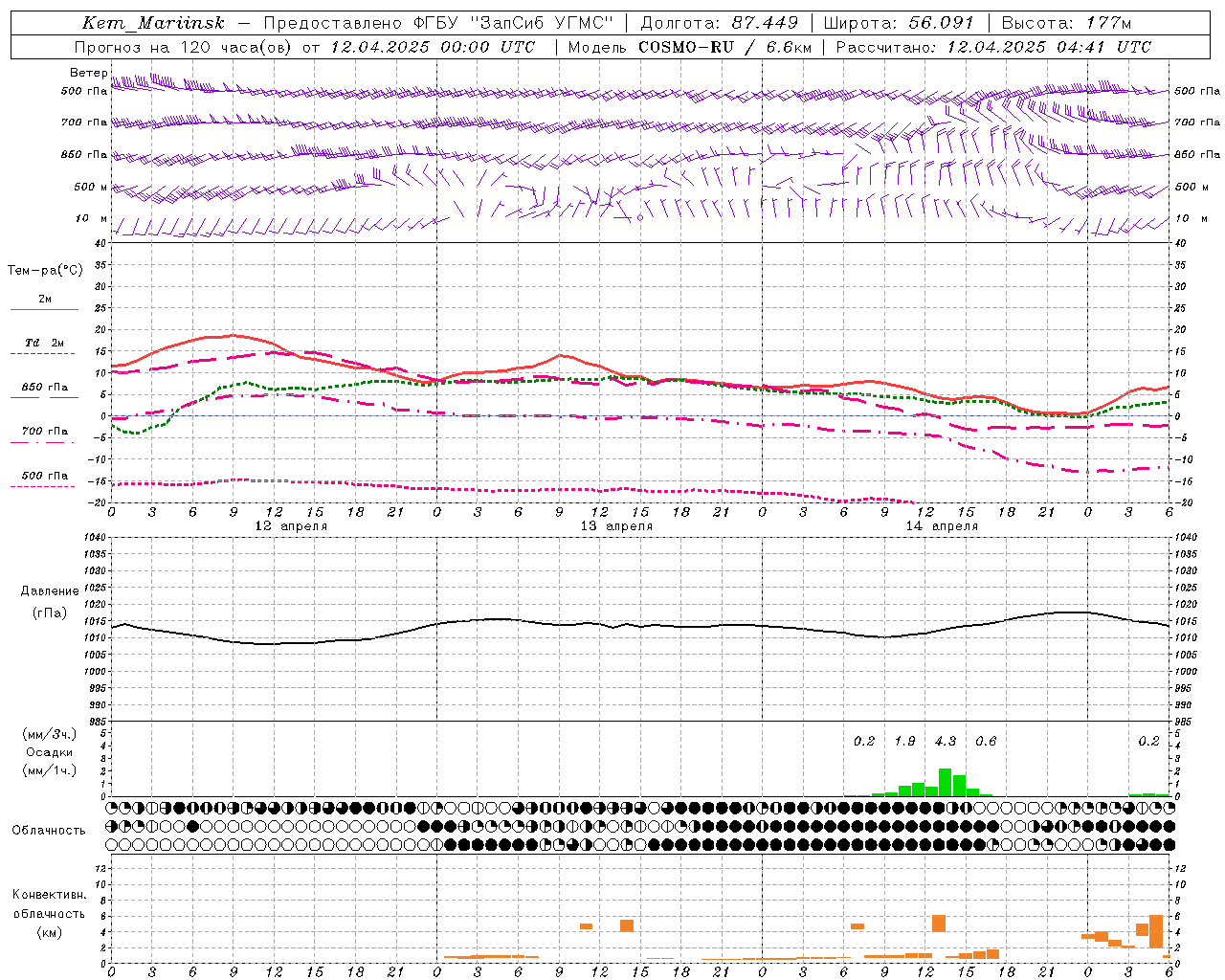Click the 500 гПа temperature legend label
Screen dimensions: 1225x980
coord(45,476)
